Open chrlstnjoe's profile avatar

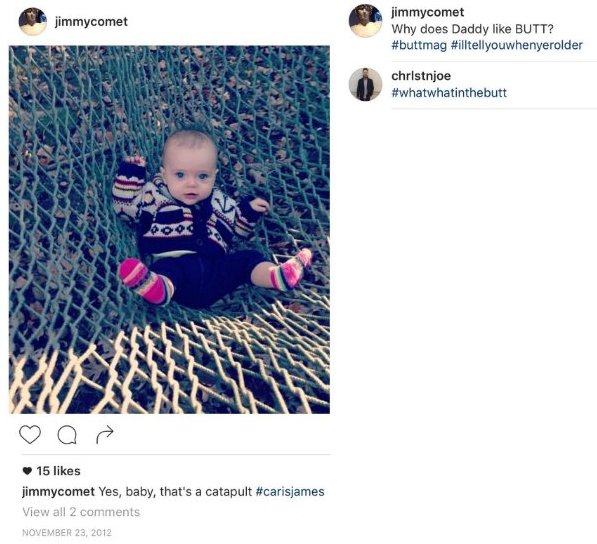point(365,84)
